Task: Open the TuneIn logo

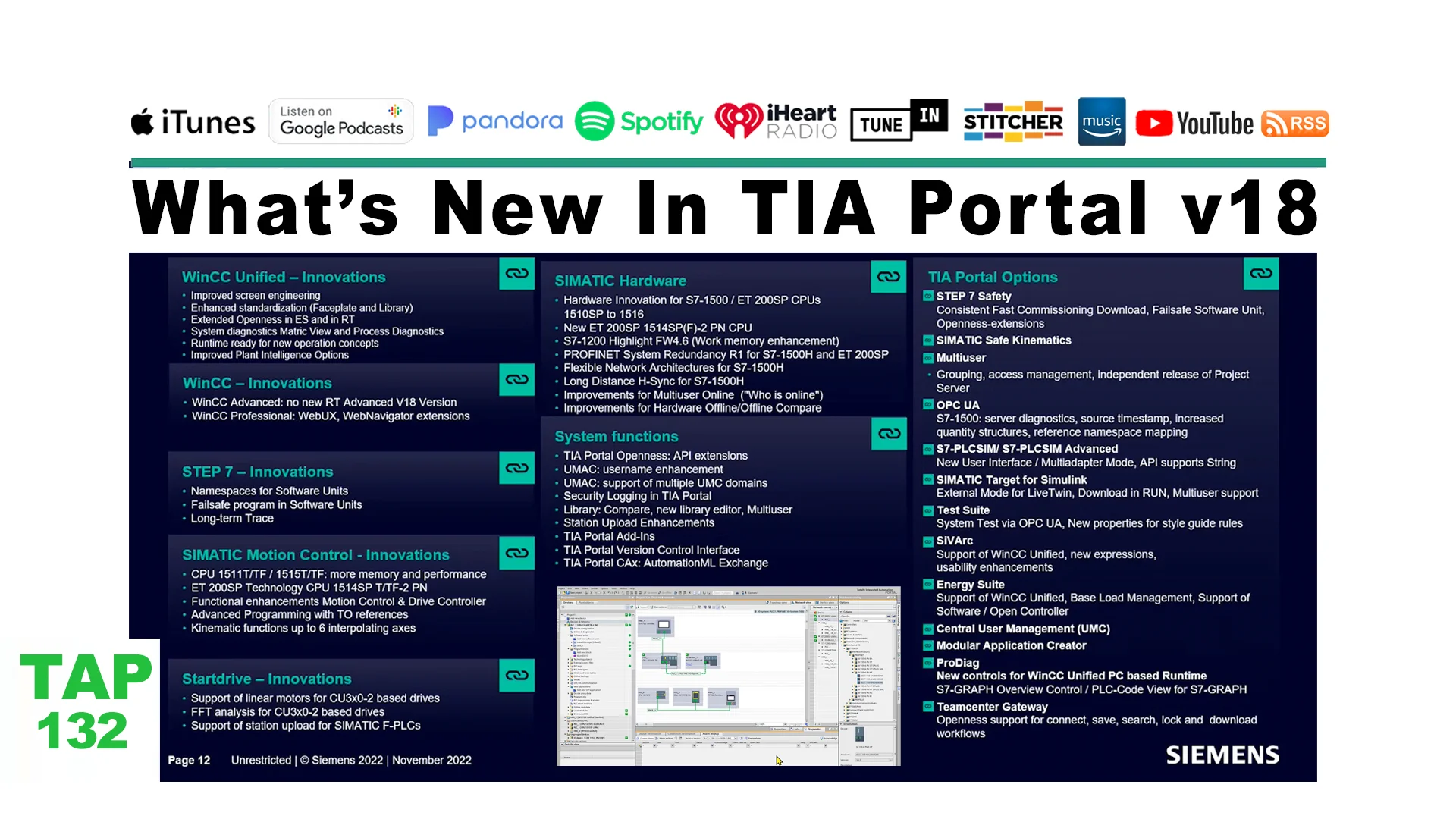Action: (x=899, y=121)
